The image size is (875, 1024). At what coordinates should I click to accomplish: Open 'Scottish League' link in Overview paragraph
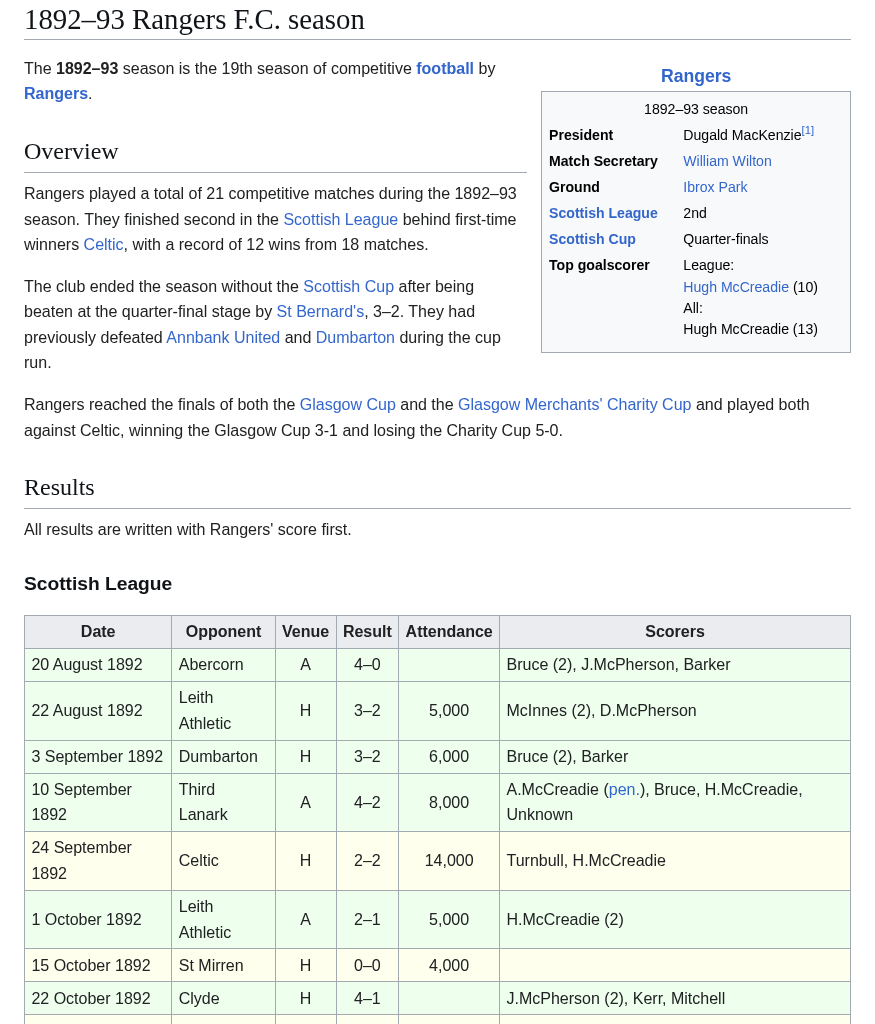point(340,220)
